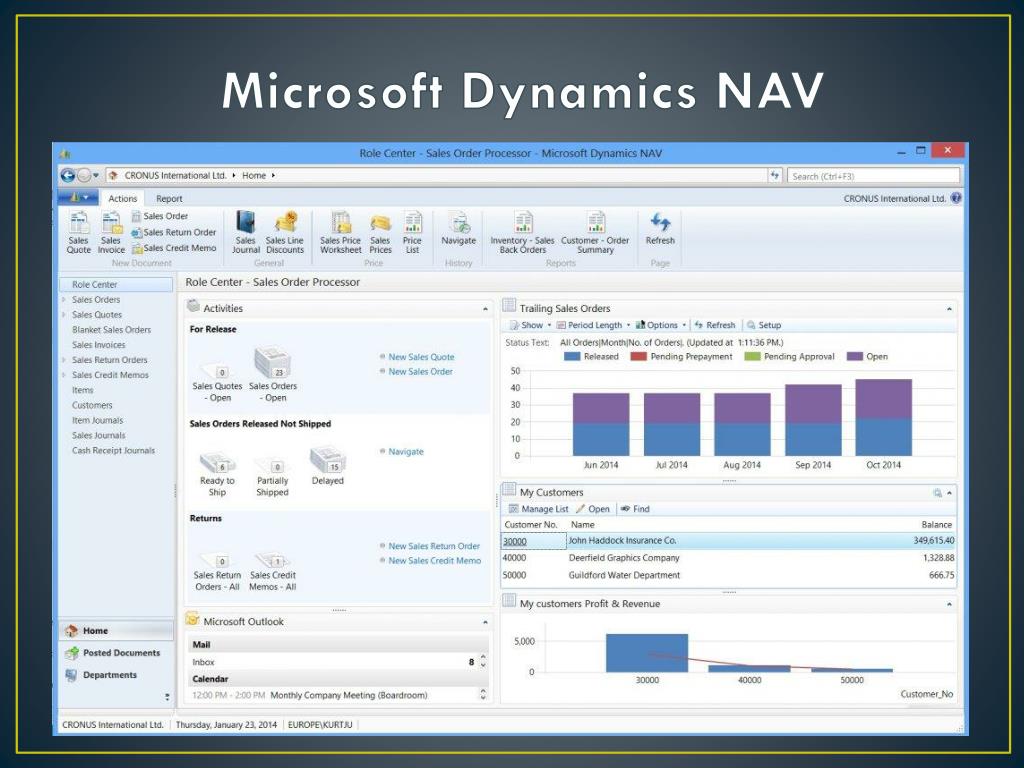Open Sales Quotes - Open cue stack
Viewport: 1024px width, 768px height.
click(x=217, y=384)
